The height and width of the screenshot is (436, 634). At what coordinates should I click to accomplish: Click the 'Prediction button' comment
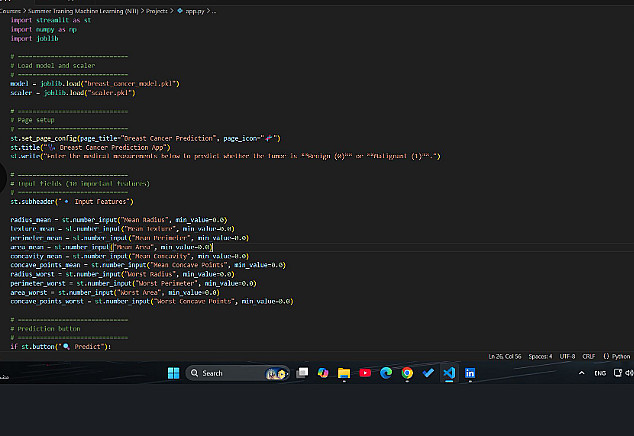click(x=45, y=328)
